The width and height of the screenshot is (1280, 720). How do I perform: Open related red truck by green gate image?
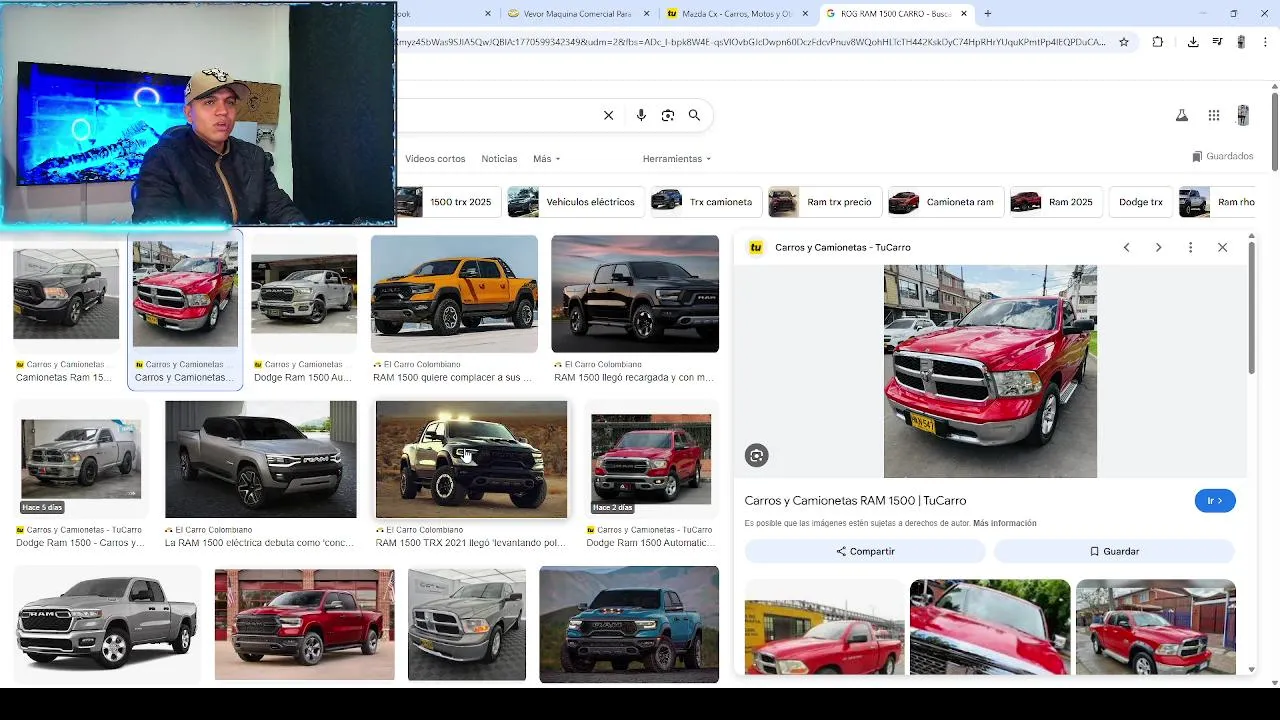pos(1156,628)
